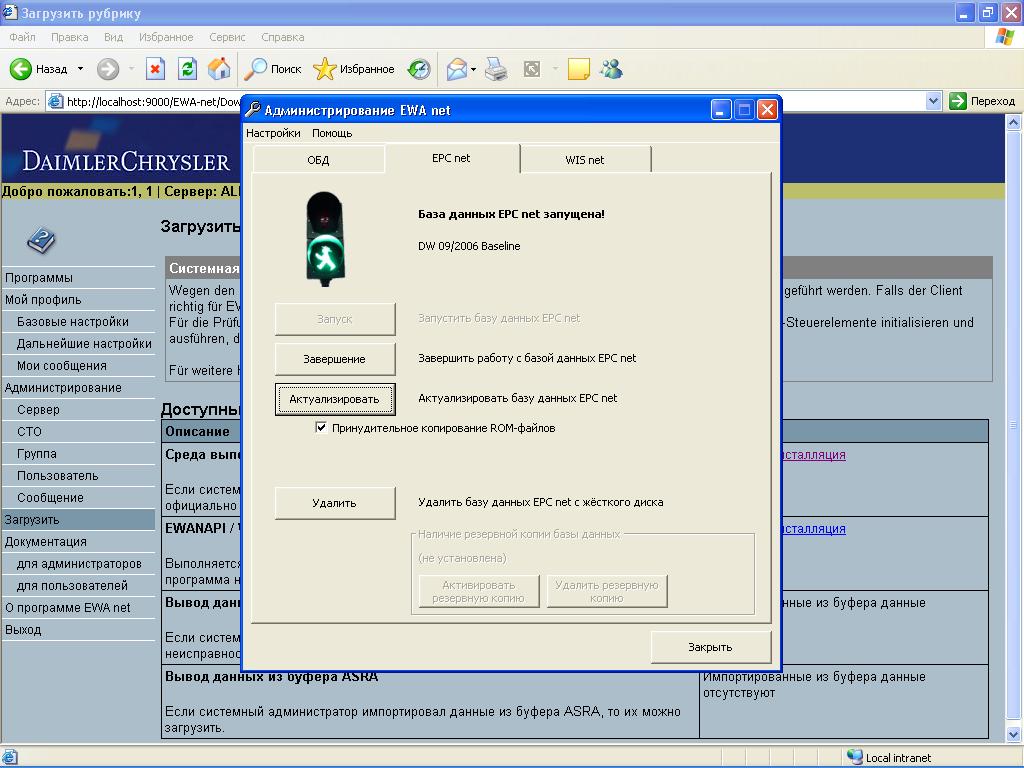Click the page scrollbar down arrow
The width and height of the screenshot is (1024, 768).
(1014, 734)
